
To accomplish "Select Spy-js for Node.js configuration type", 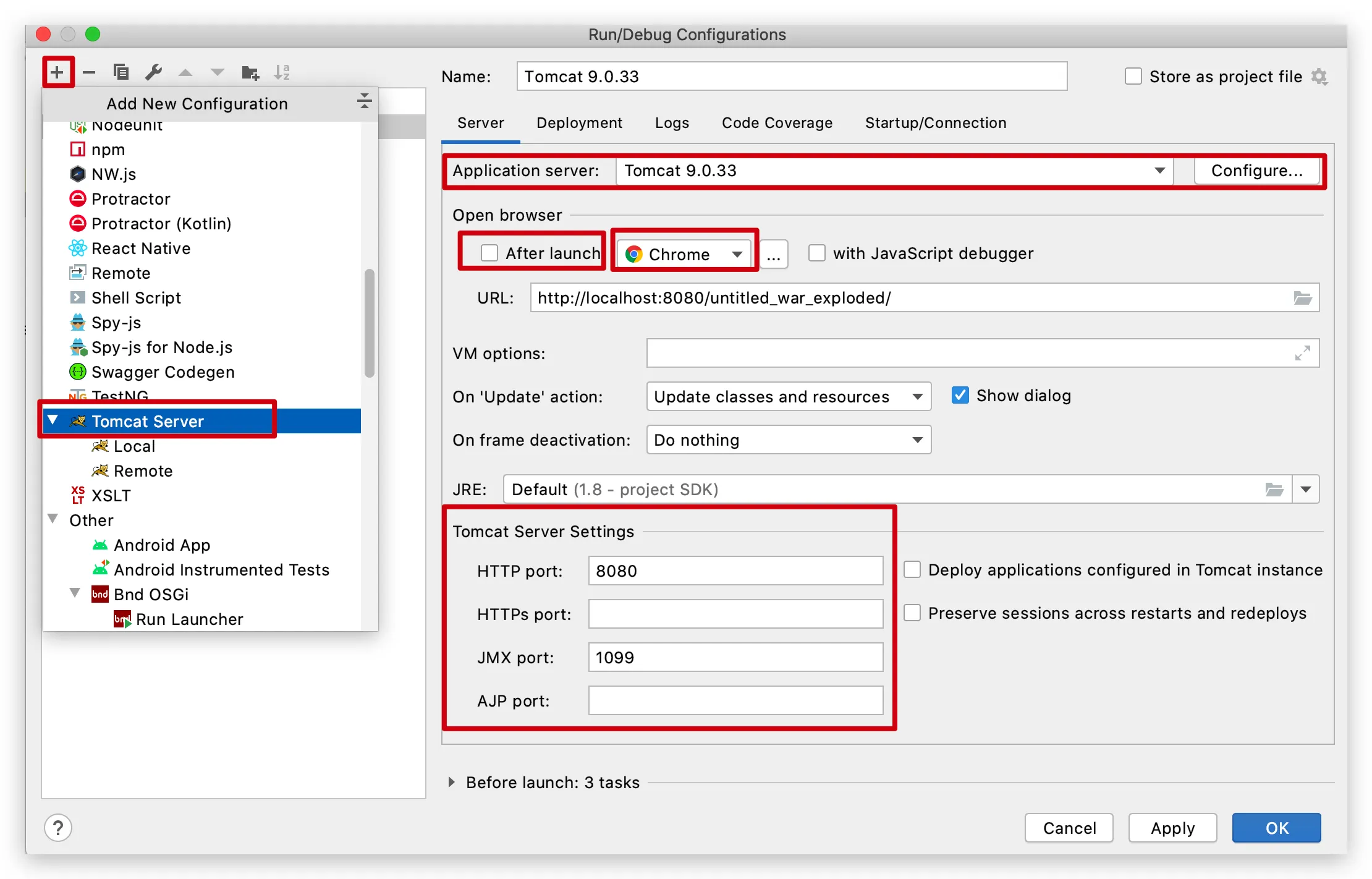I will point(202,347).
